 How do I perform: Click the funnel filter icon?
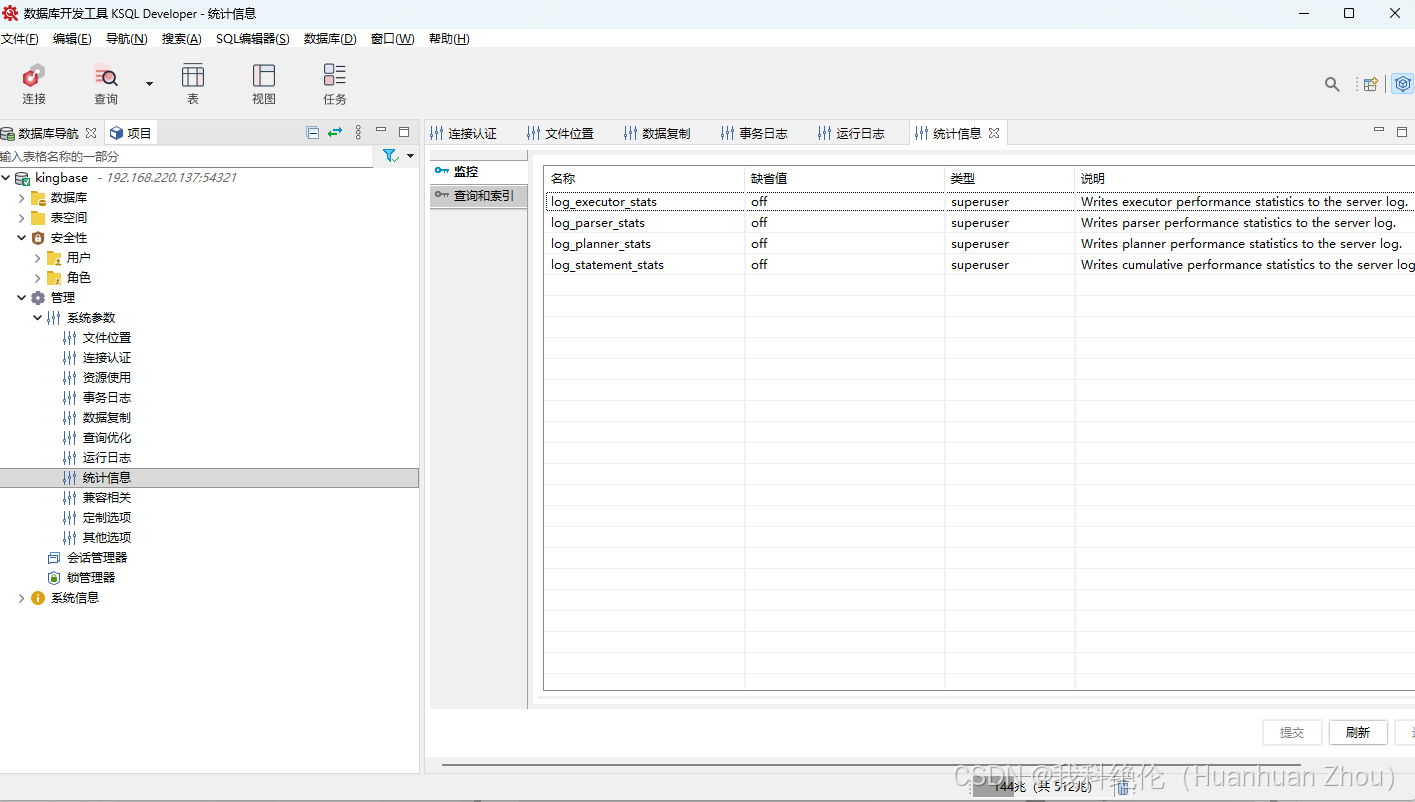click(391, 156)
